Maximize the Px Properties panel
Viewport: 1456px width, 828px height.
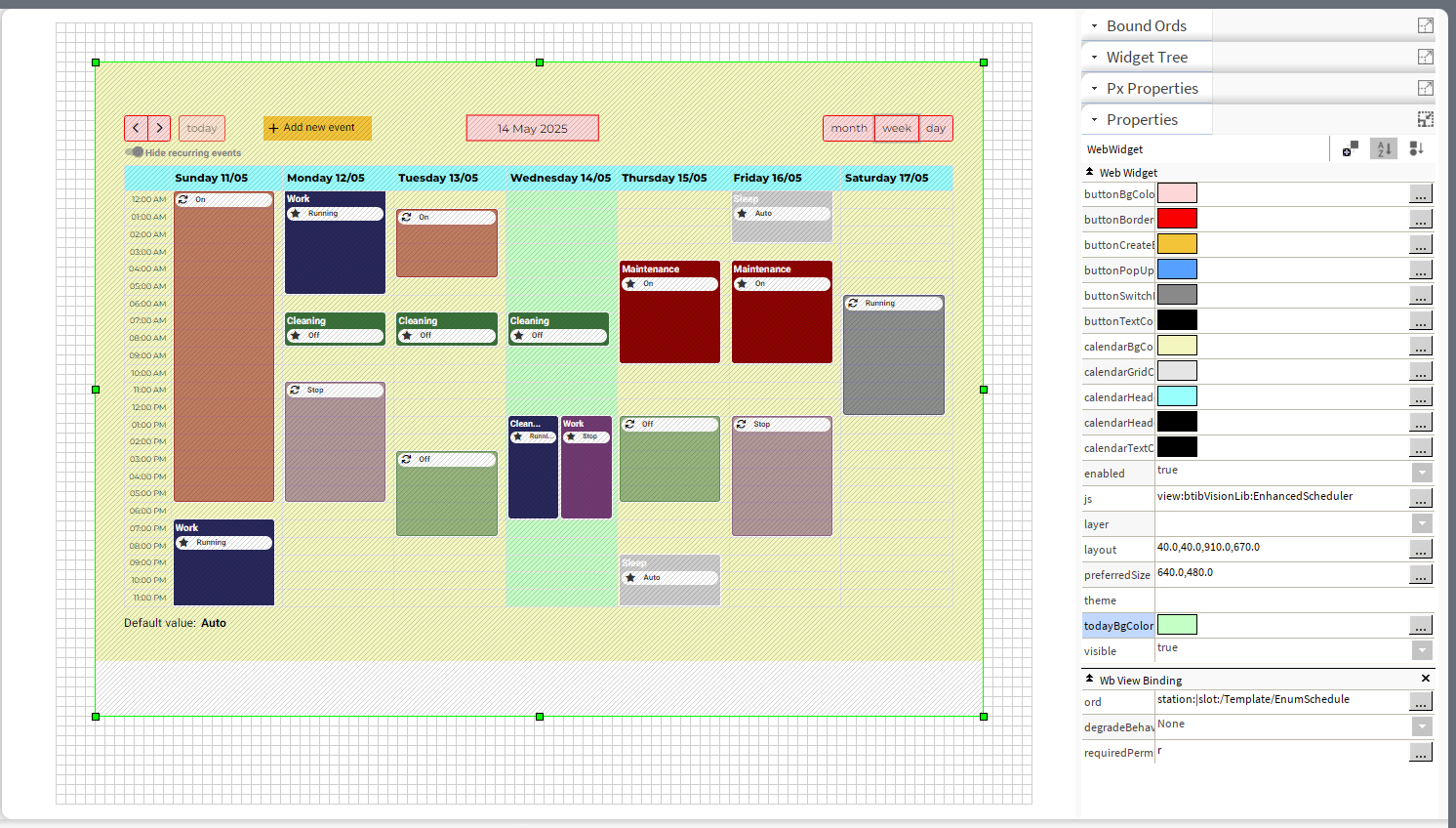click(x=1425, y=88)
